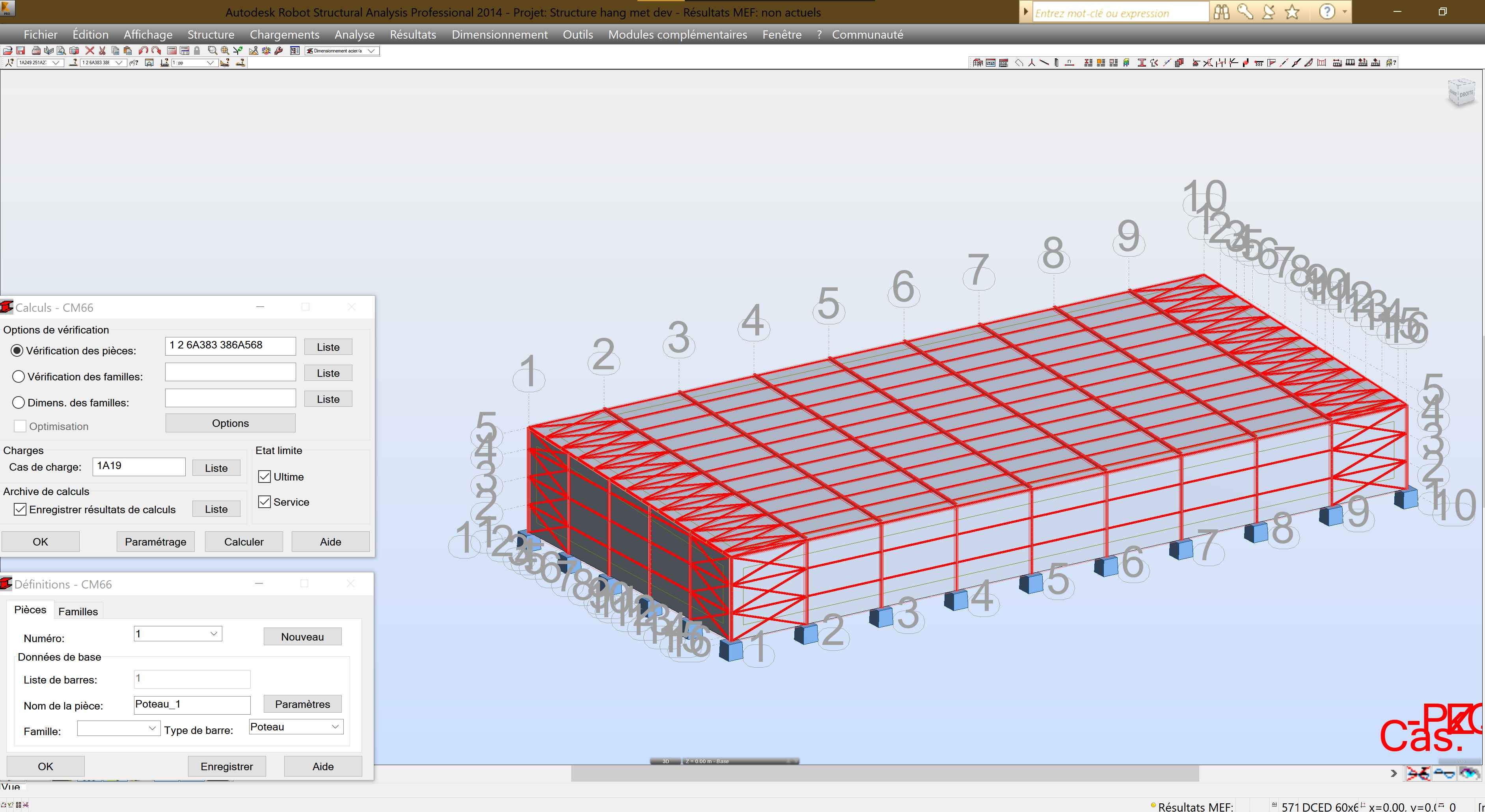Click the Print icon in toolbar
The width and height of the screenshot is (1485, 812).
click(36, 51)
